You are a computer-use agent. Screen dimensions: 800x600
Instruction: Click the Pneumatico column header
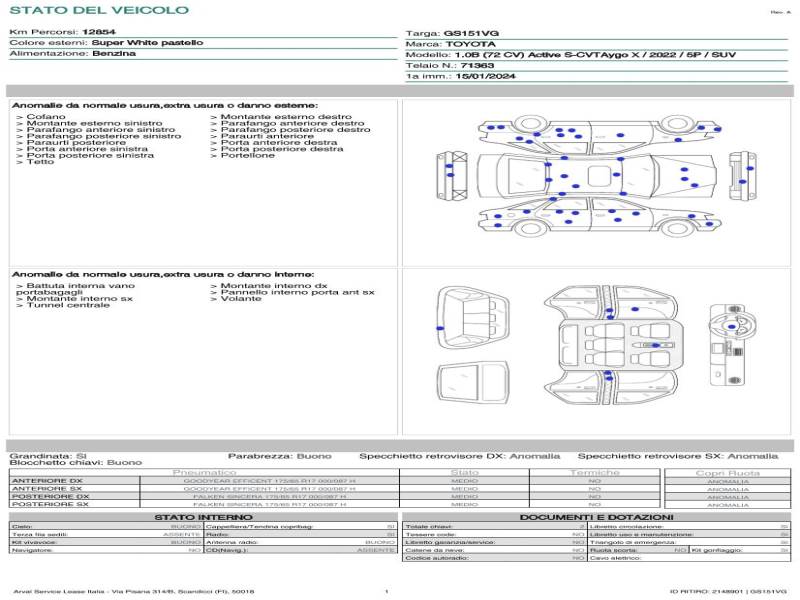tap(204, 472)
